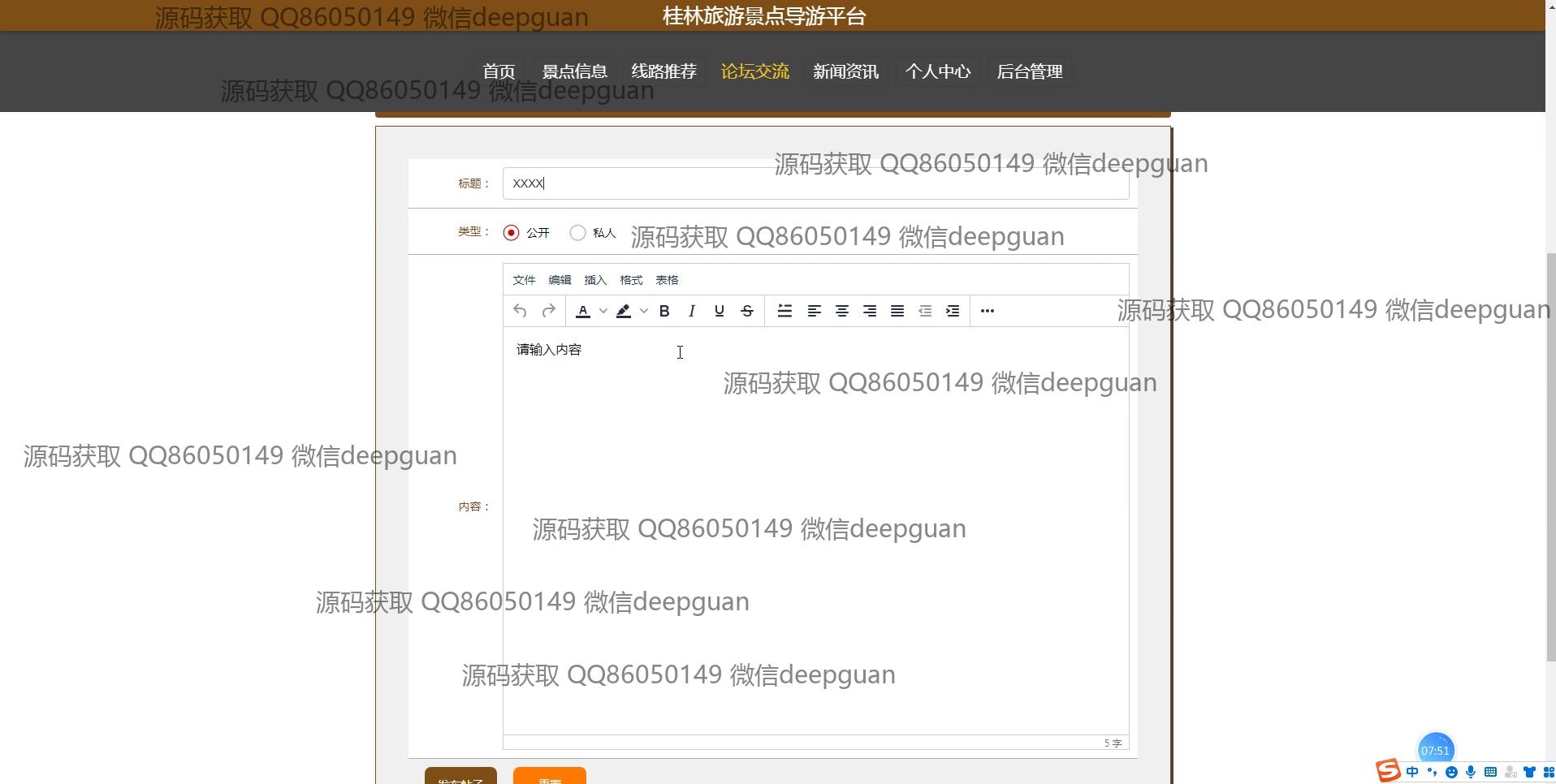Select the 公开 radio button
Viewport: 1556px width, 784px height.
point(511,233)
